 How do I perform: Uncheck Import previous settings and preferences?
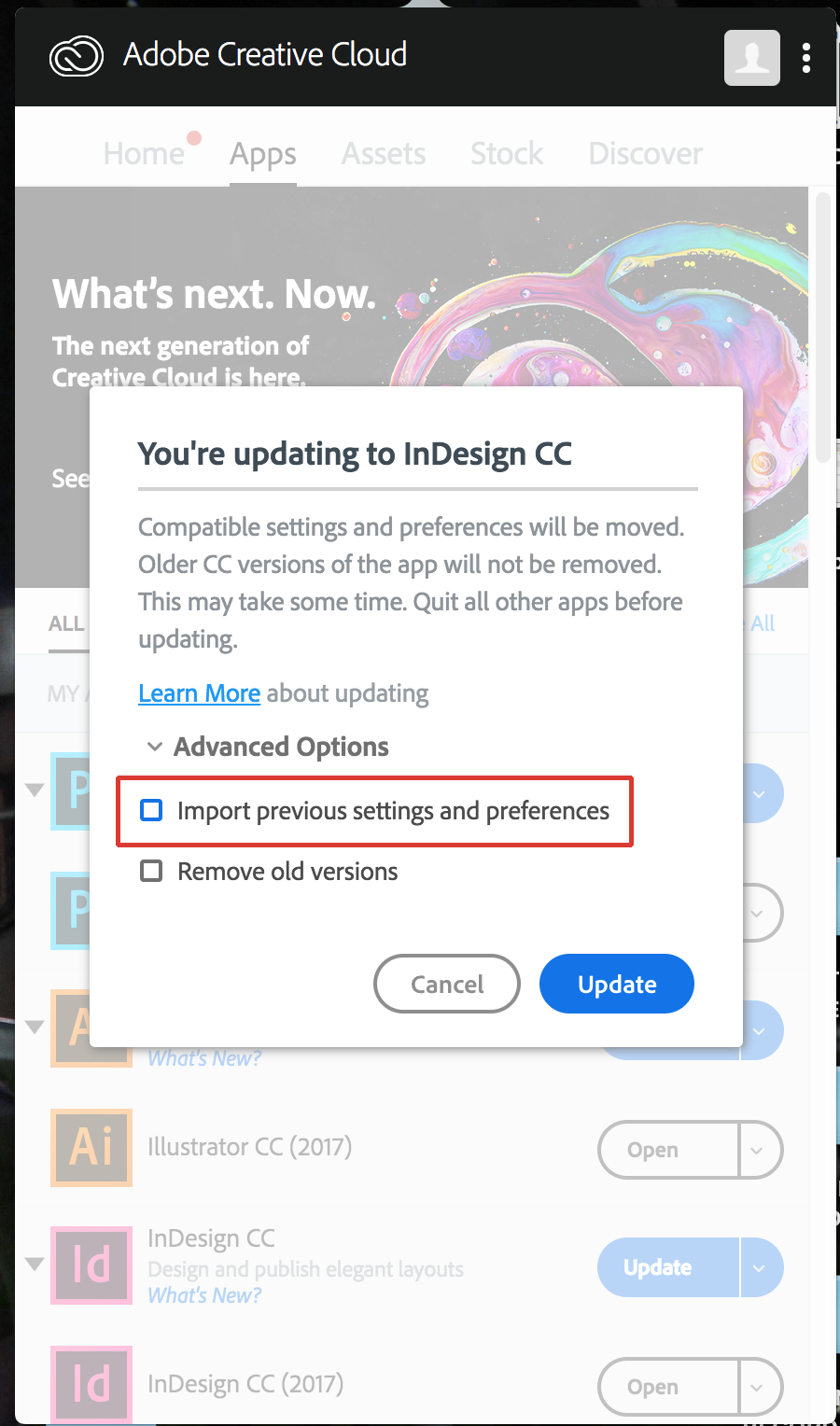[151, 810]
